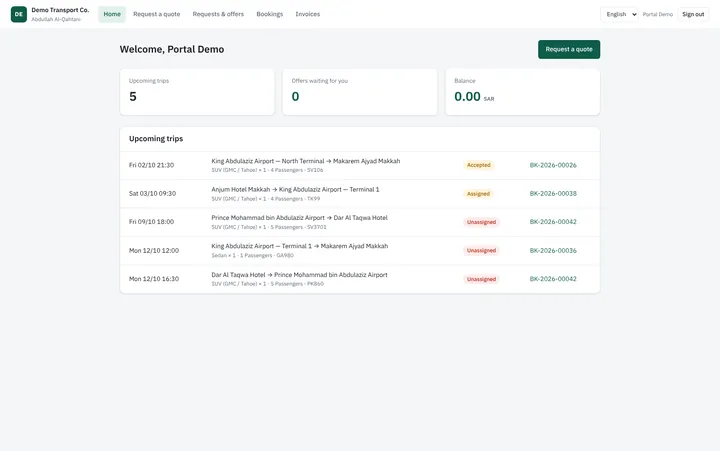Open booking link BK-2026-00038

tap(553, 193)
